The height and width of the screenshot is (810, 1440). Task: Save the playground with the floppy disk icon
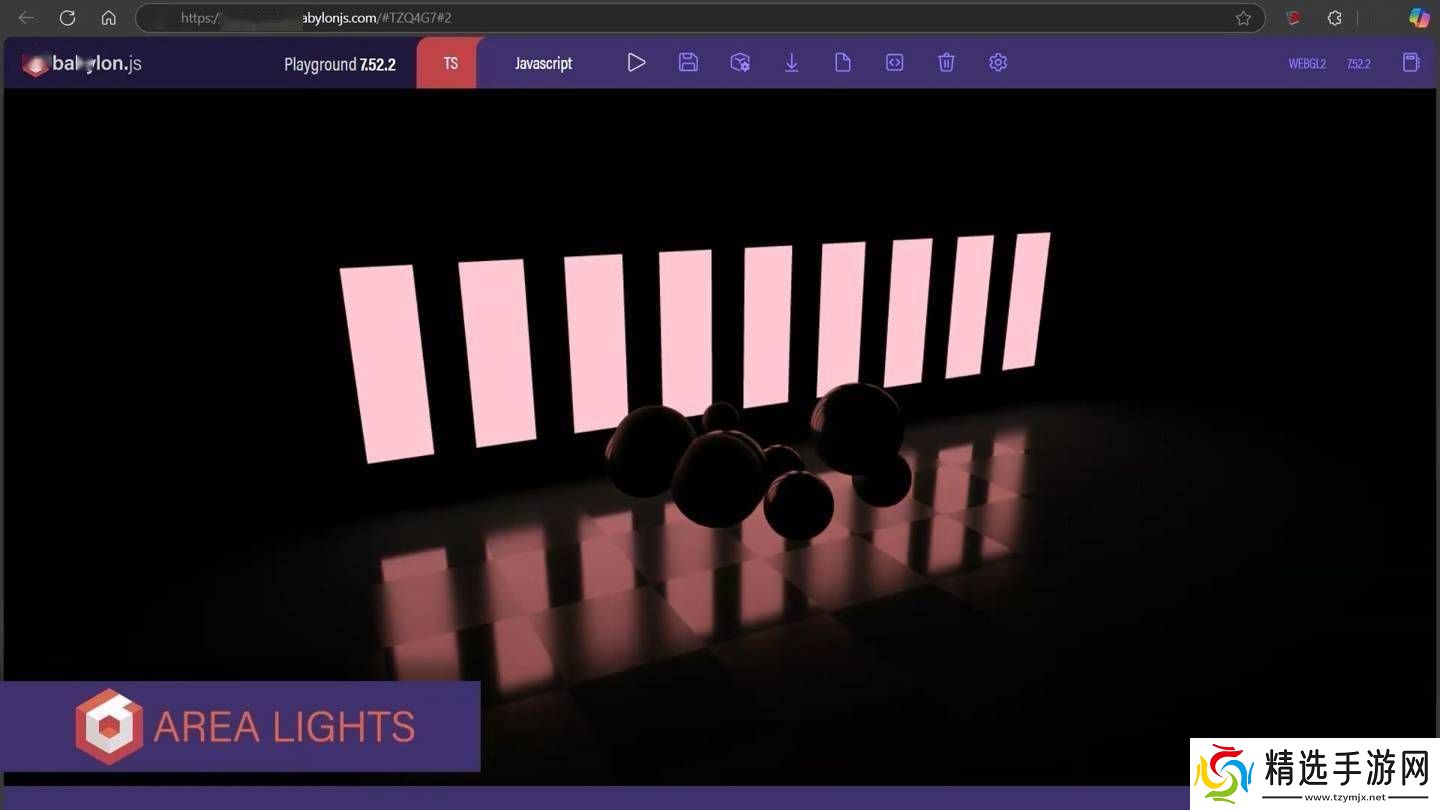pos(688,63)
